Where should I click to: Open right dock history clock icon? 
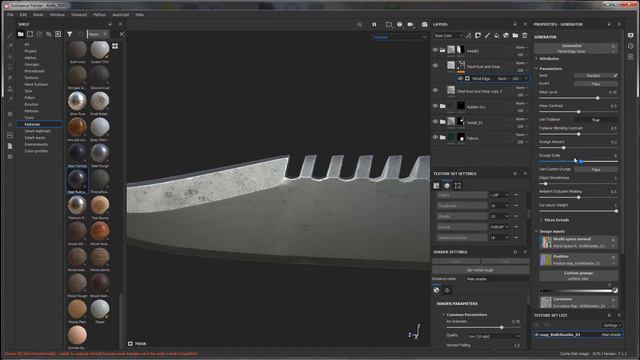click(x=631, y=46)
